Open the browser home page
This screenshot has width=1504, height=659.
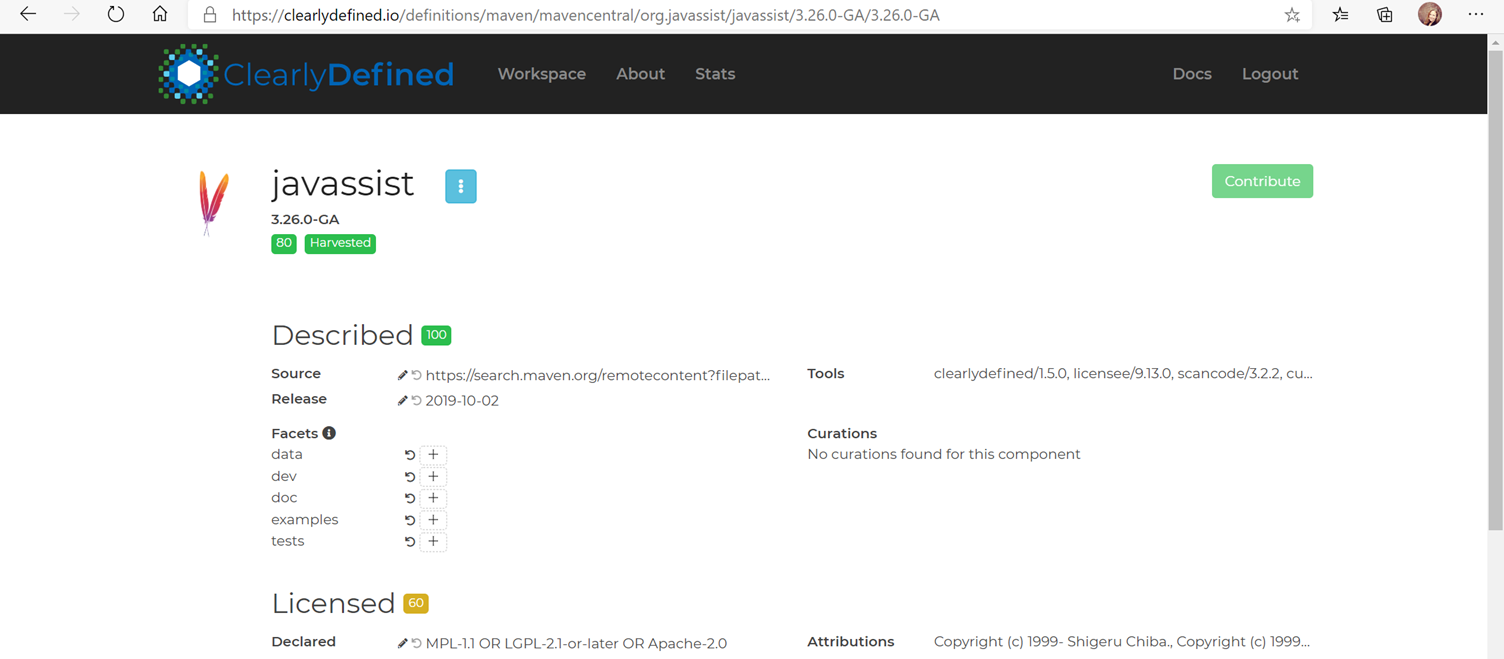(160, 15)
